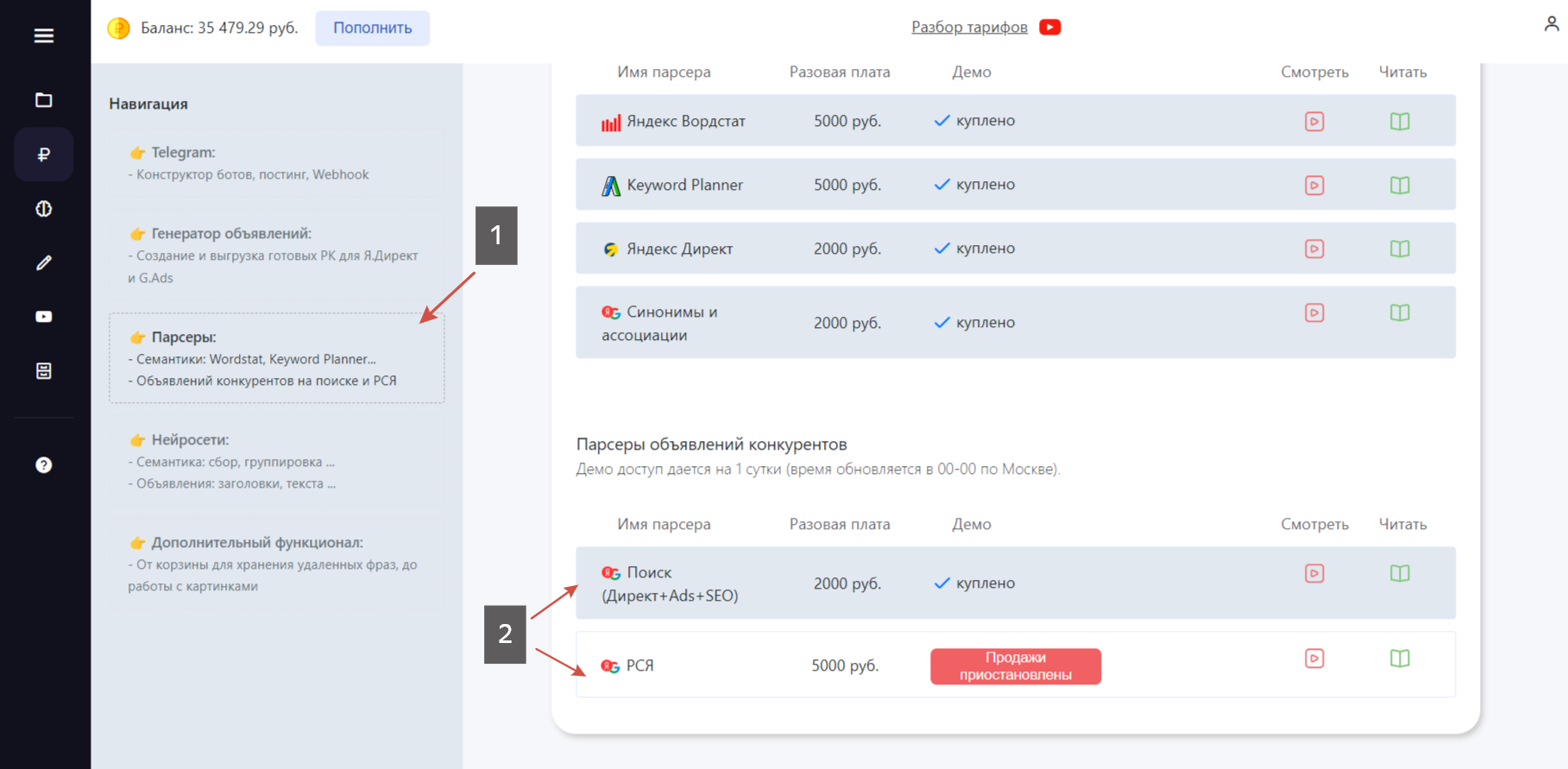Watch video for Поиск (Директ+Ads+SEO) parser

coord(1314,574)
